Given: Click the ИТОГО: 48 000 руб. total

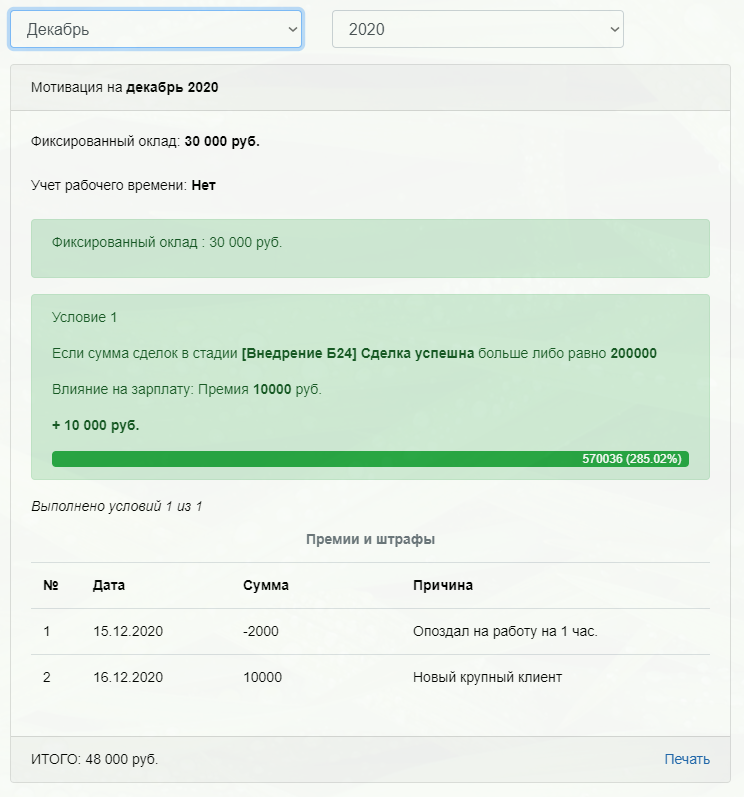Looking at the screenshot, I should pos(95,759).
